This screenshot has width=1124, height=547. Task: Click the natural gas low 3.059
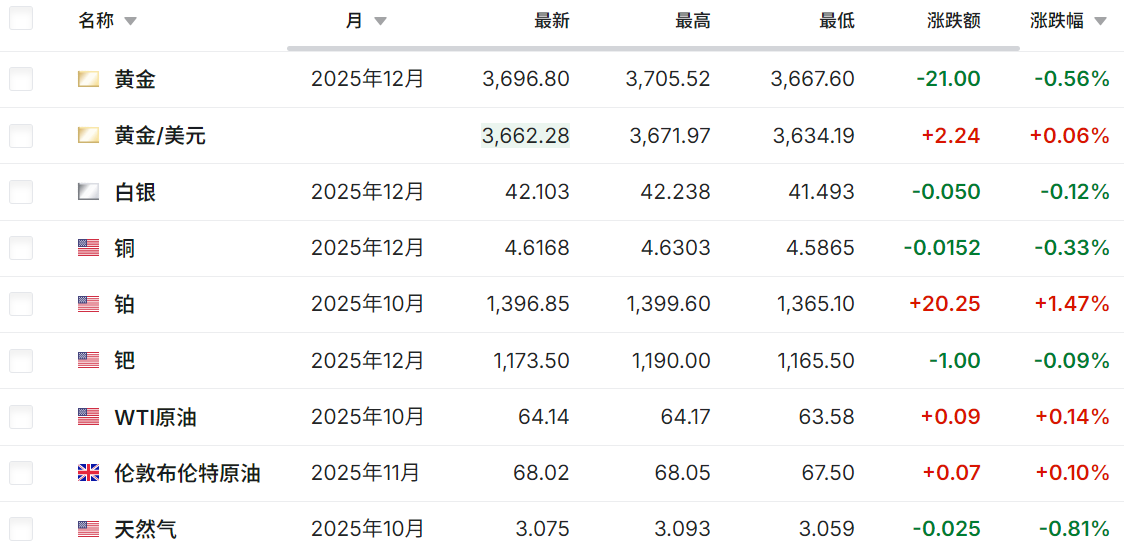click(829, 529)
